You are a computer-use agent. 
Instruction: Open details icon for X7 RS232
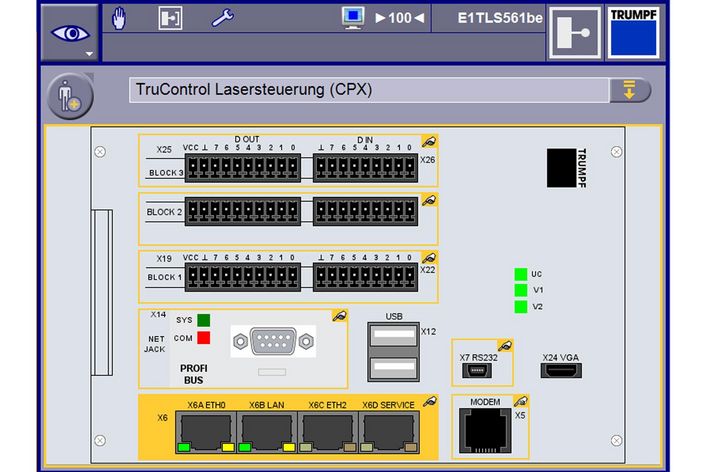504,345
